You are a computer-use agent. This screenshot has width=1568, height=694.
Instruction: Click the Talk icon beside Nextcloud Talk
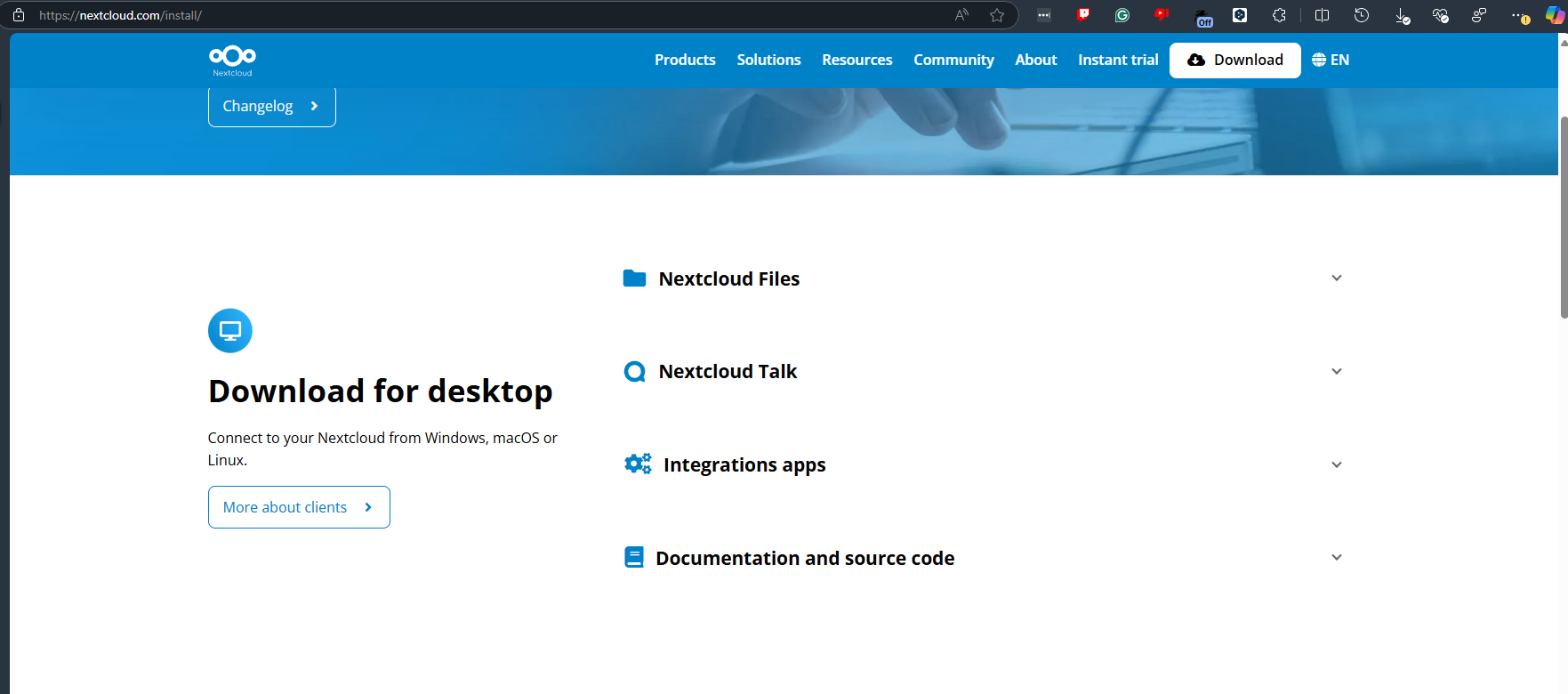pyautogui.click(x=635, y=372)
